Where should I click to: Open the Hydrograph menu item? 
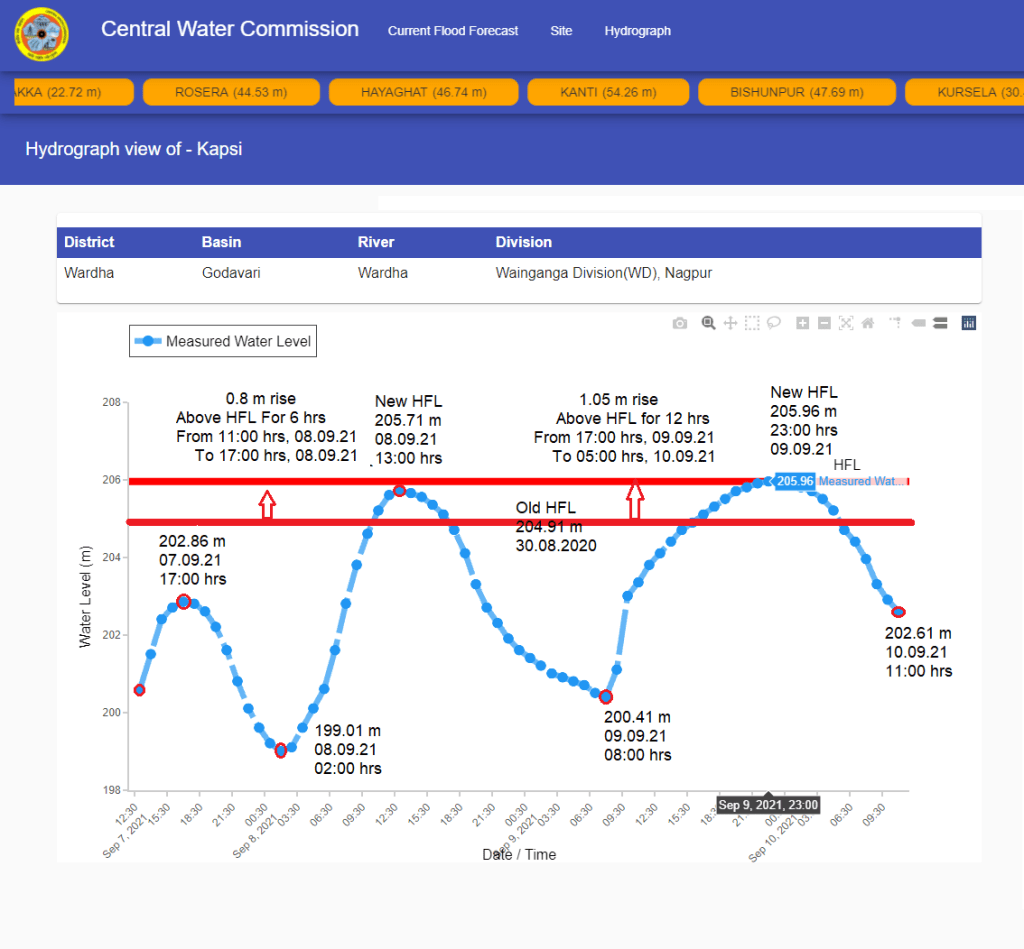pos(637,31)
